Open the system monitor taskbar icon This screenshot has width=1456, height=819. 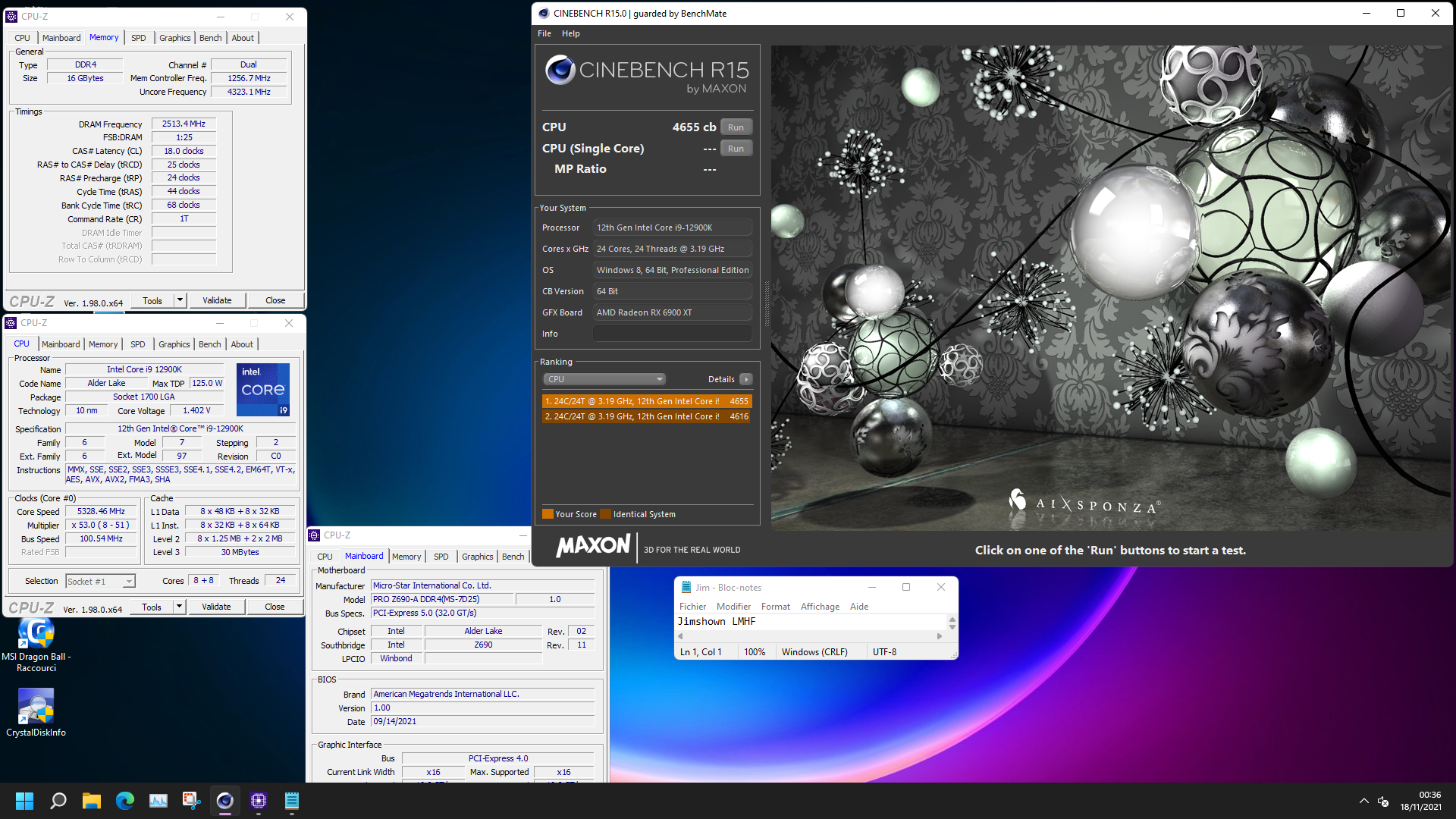coord(158,801)
